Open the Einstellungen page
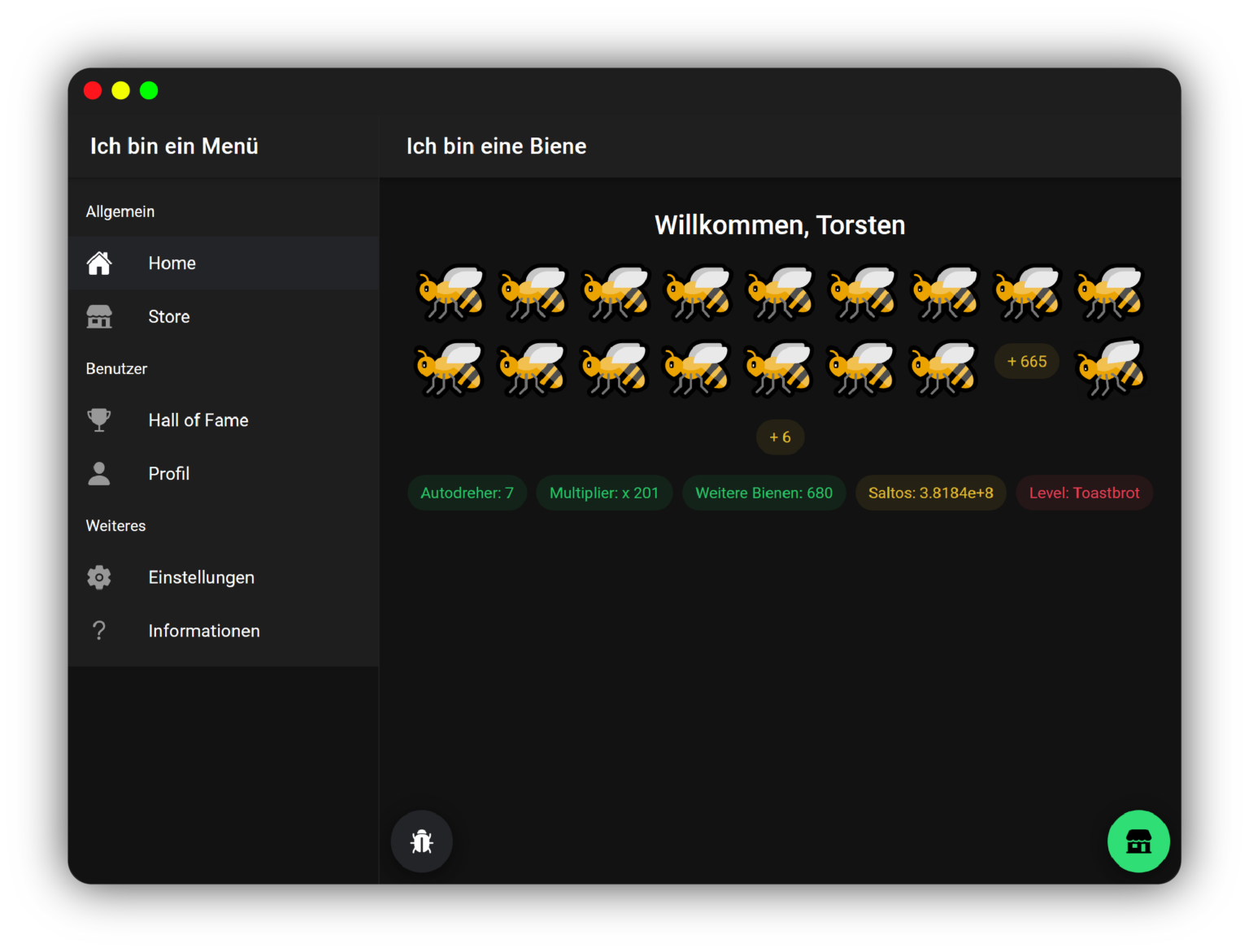This screenshot has height=952, width=1249. click(x=202, y=577)
